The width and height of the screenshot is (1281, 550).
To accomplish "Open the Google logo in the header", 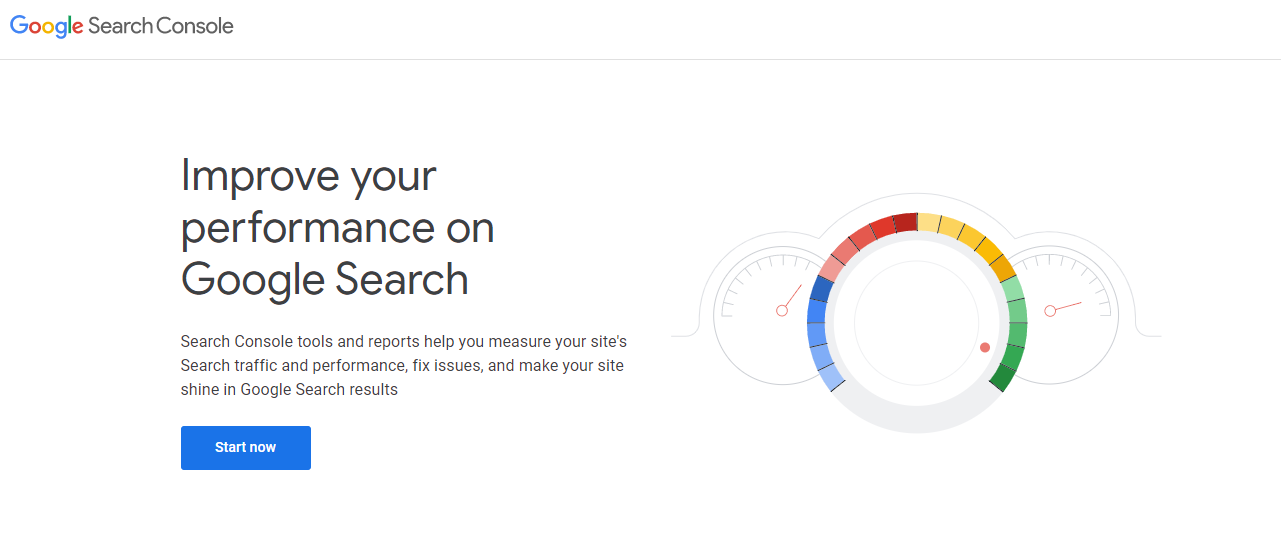I will (46, 27).
